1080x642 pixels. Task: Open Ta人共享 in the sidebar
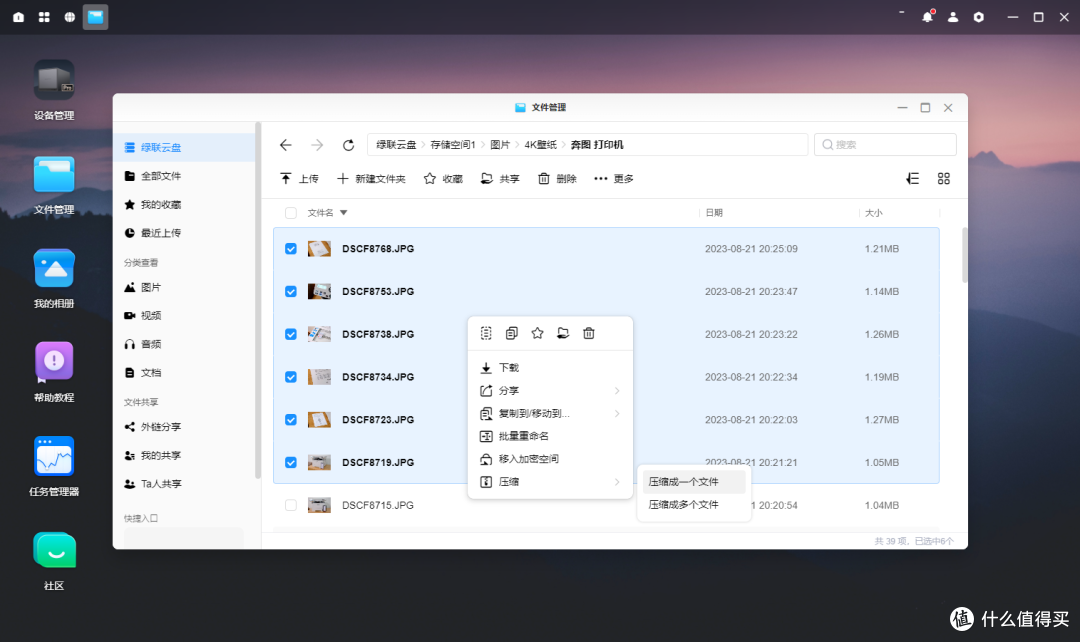(184, 484)
